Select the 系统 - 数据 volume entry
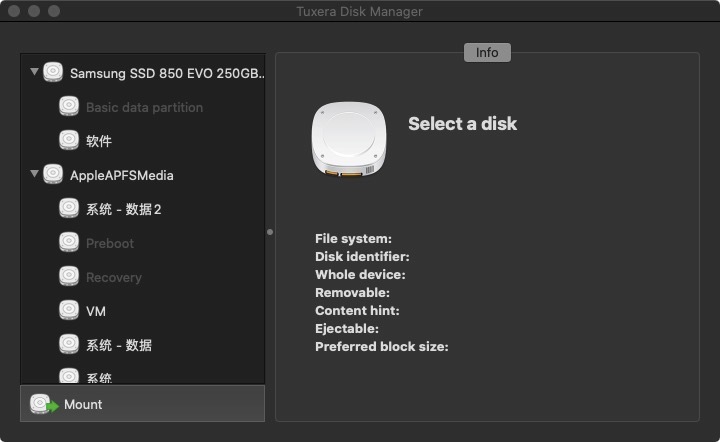 tap(119, 346)
